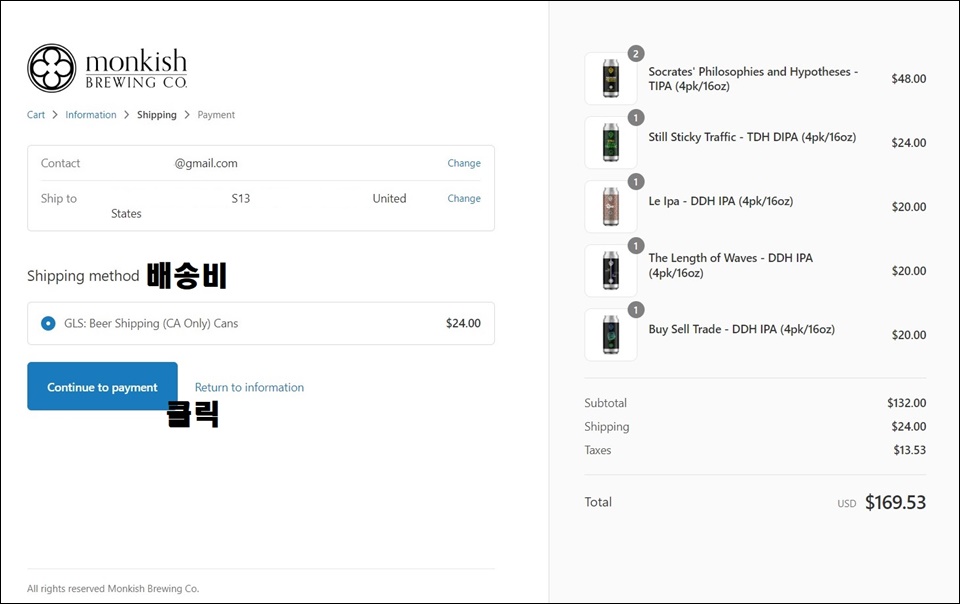Select 'Socrates' Philosophies and Hypotheses' product name
The width and height of the screenshot is (960, 604).
753,79
